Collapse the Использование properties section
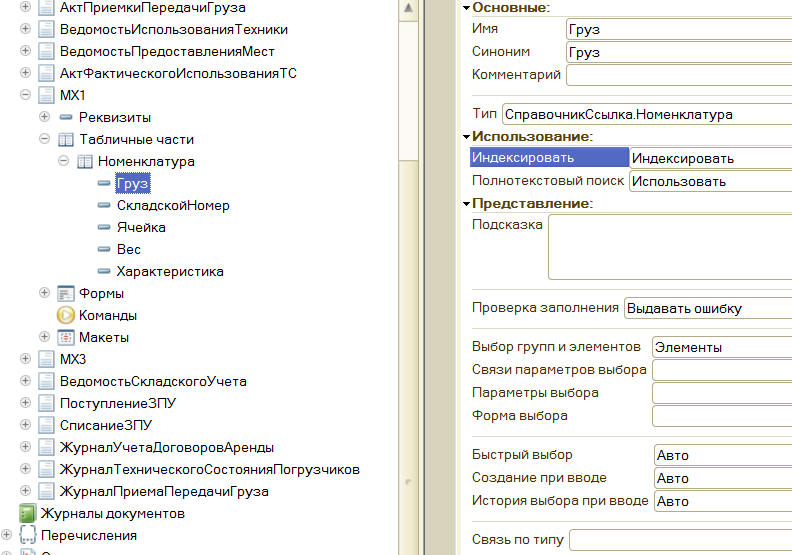This screenshot has height=555, width=792. (x=467, y=136)
